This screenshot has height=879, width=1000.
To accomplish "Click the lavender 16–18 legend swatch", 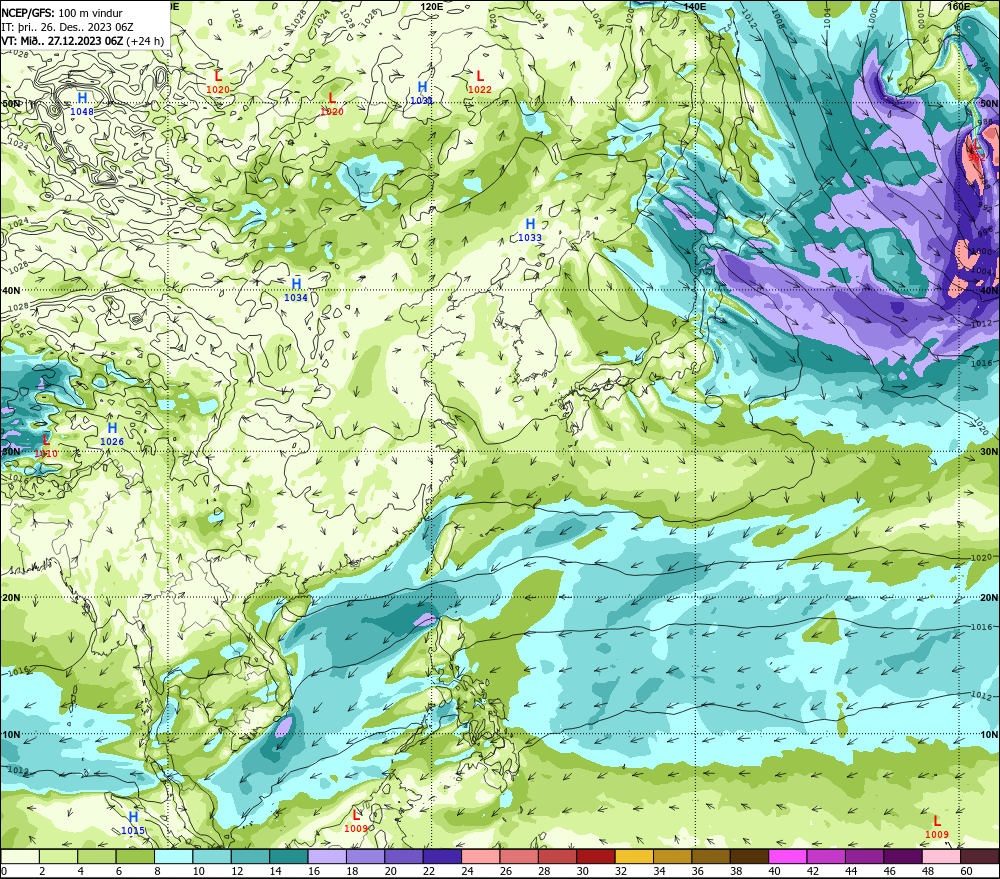I will pyautogui.click(x=327, y=856).
